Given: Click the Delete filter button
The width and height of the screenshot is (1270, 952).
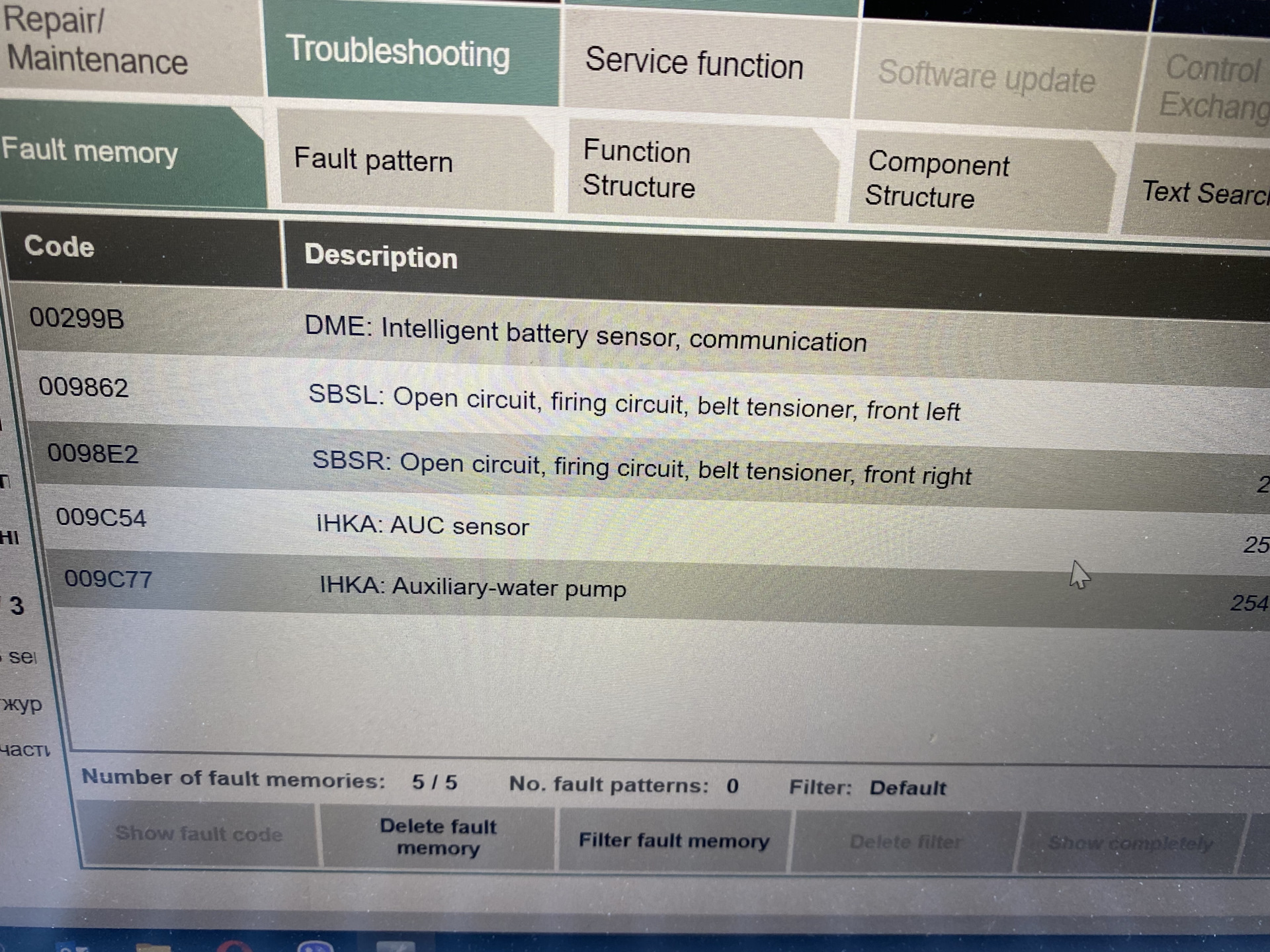Looking at the screenshot, I should [905, 842].
